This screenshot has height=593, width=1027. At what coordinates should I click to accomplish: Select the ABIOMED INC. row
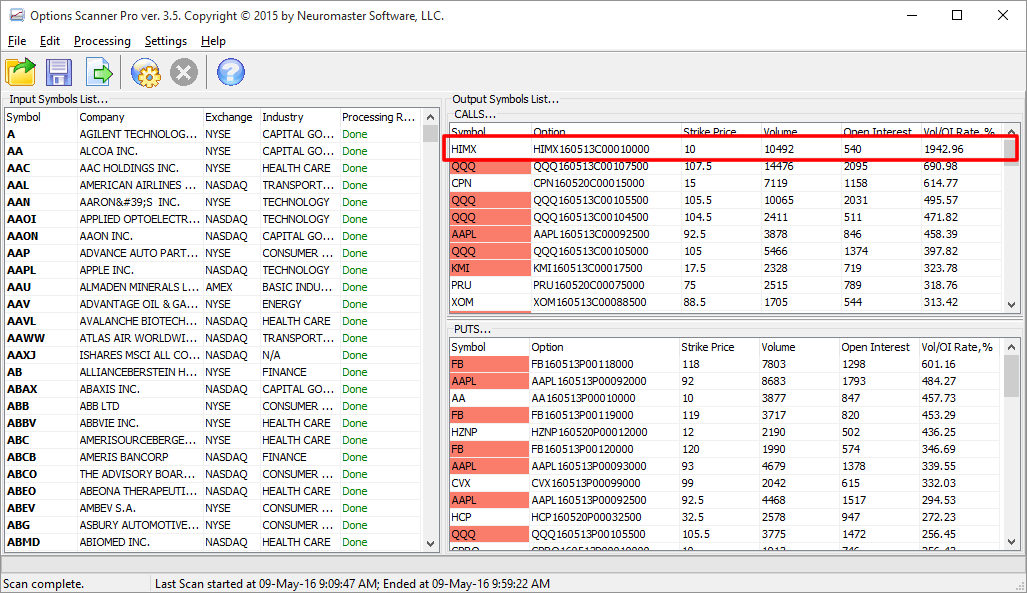[x=213, y=543]
